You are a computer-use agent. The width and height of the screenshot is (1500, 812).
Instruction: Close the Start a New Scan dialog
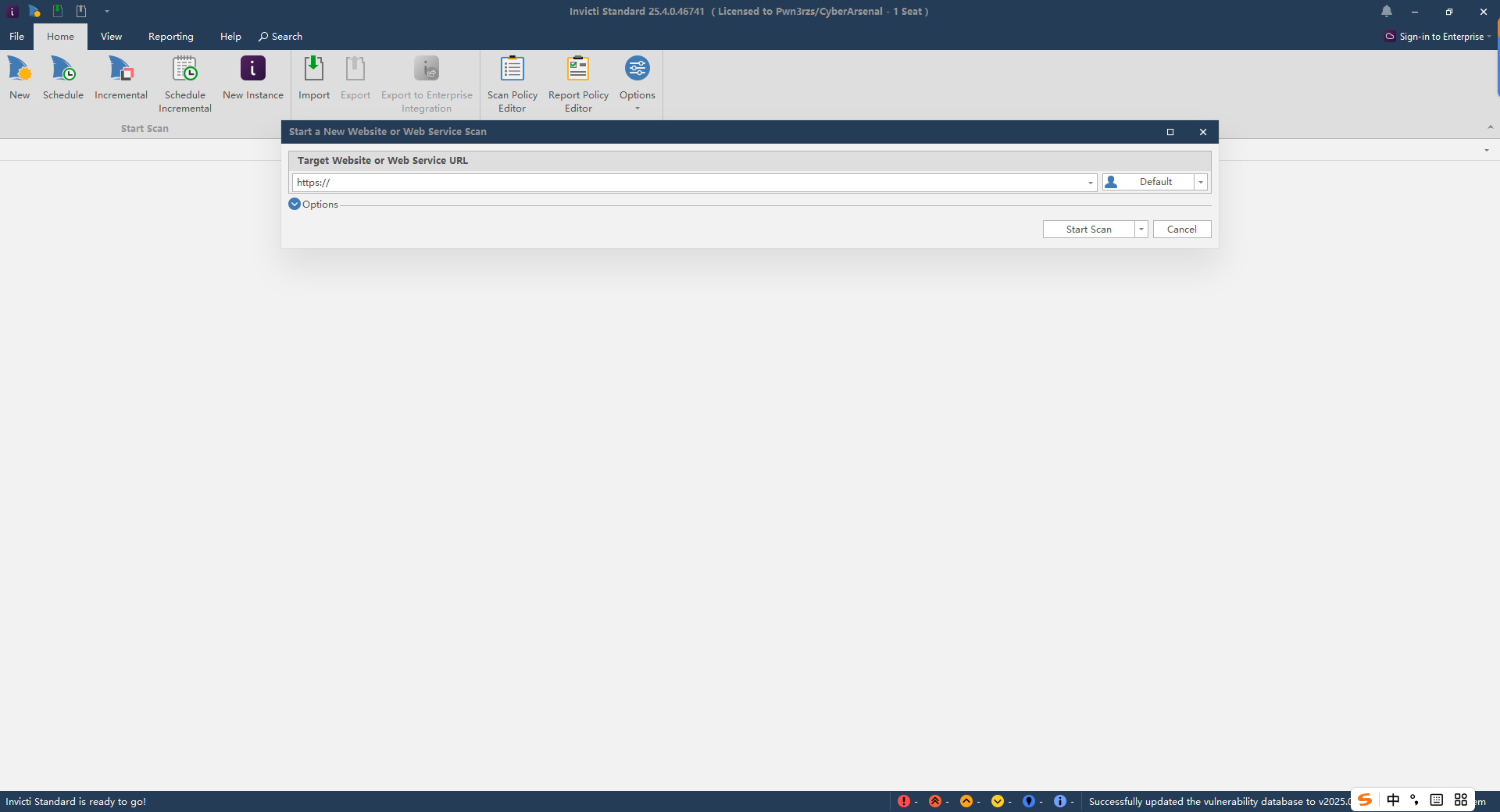pyautogui.click(x=1203, y=132)
